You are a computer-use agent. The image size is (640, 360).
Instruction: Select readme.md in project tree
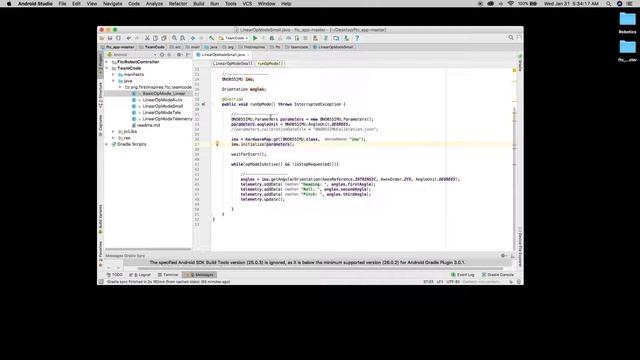[x=149, y=125]
